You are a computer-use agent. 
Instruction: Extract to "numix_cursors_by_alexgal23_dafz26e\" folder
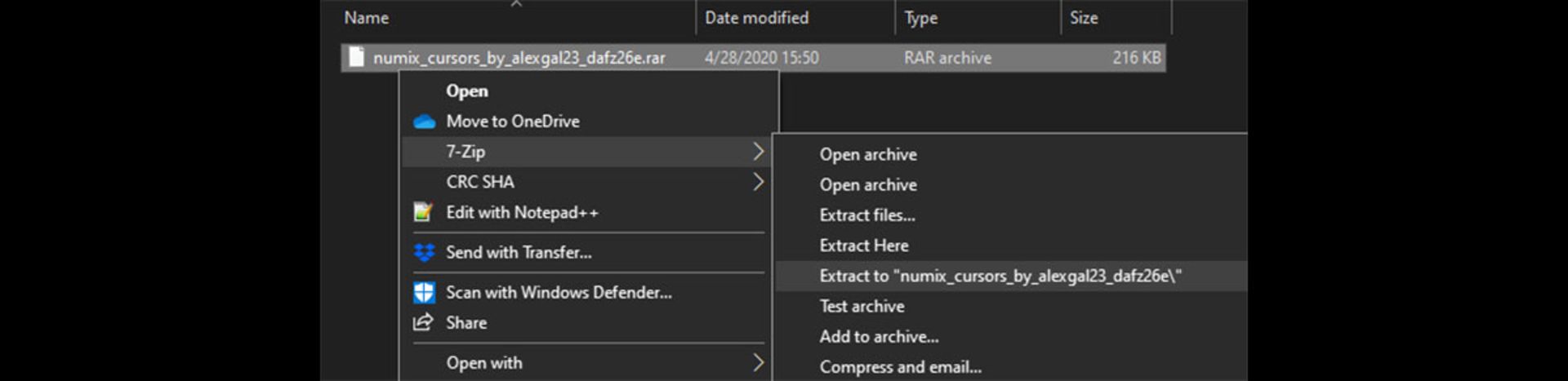(x=1000, y=276)
